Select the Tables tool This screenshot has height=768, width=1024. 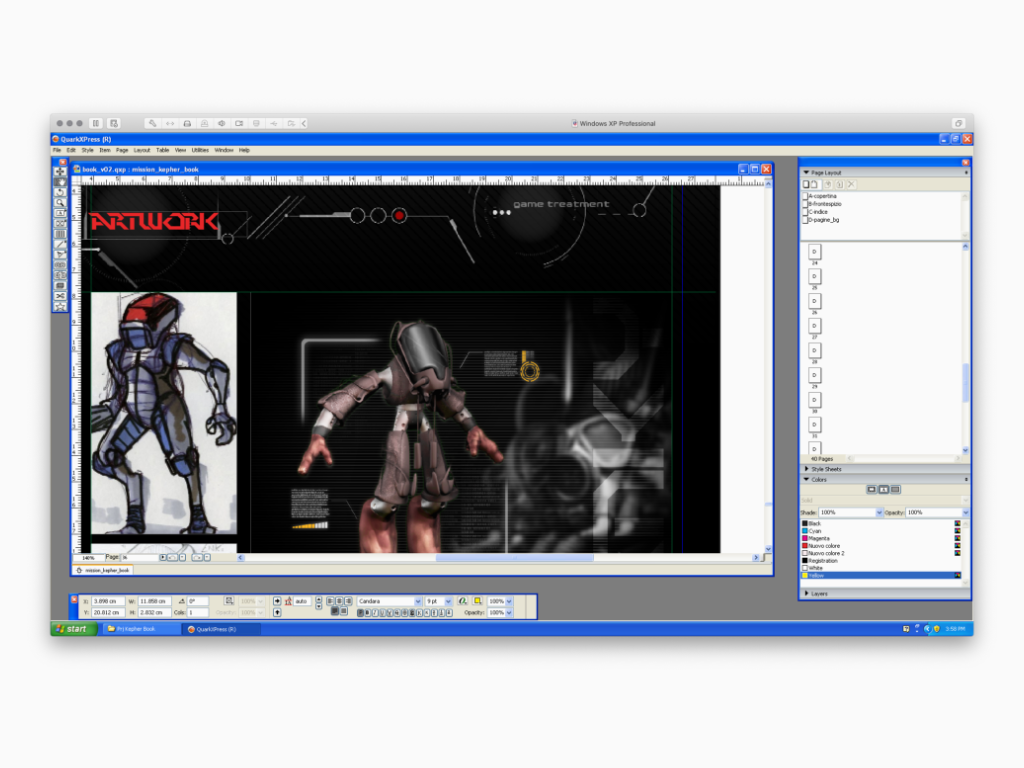60,234
